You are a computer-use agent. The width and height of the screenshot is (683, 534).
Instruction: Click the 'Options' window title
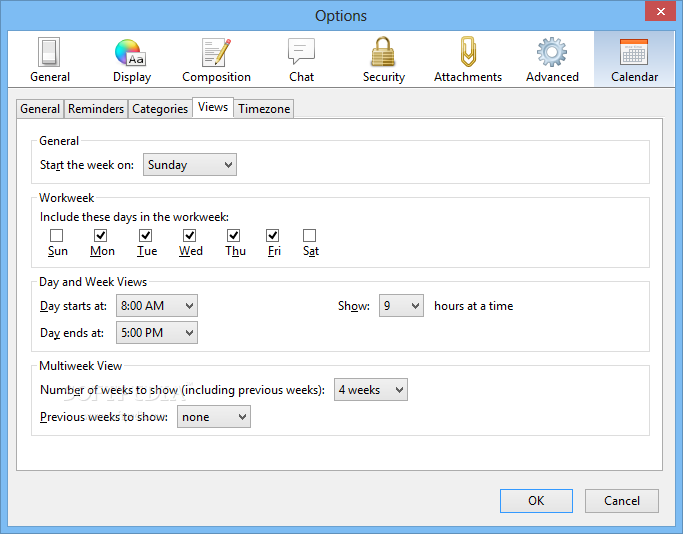(x=341, y=16)
